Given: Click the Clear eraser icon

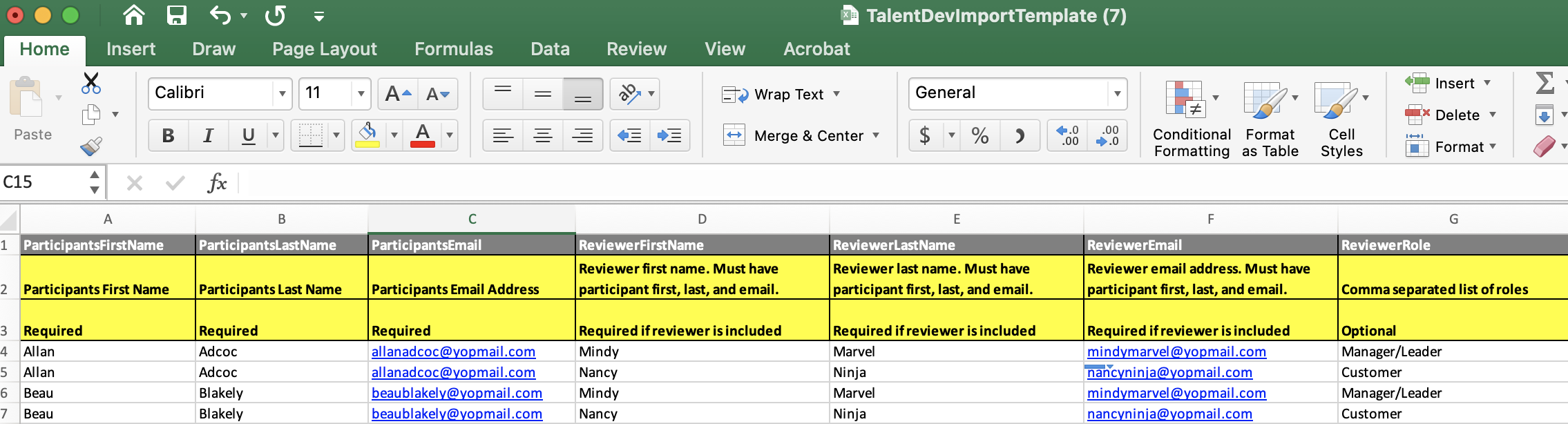Looking at the screenshot, I should coord(1545,146).
